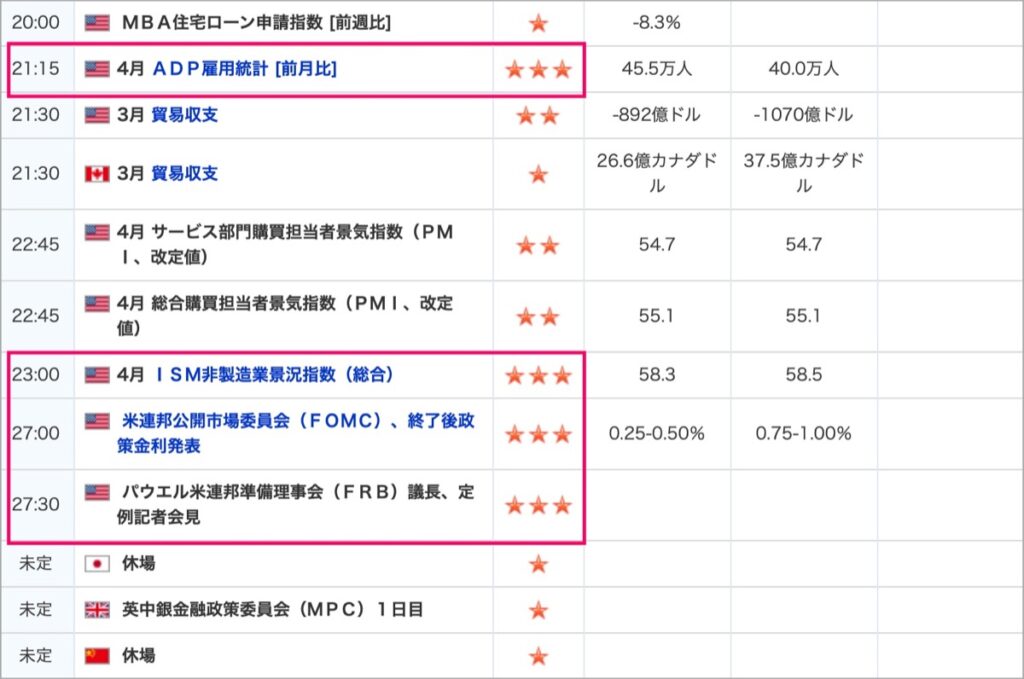Click the China flag beside 休場
Image resolution: width=1024 pixels, height=679 pixels.
(97, 655)
